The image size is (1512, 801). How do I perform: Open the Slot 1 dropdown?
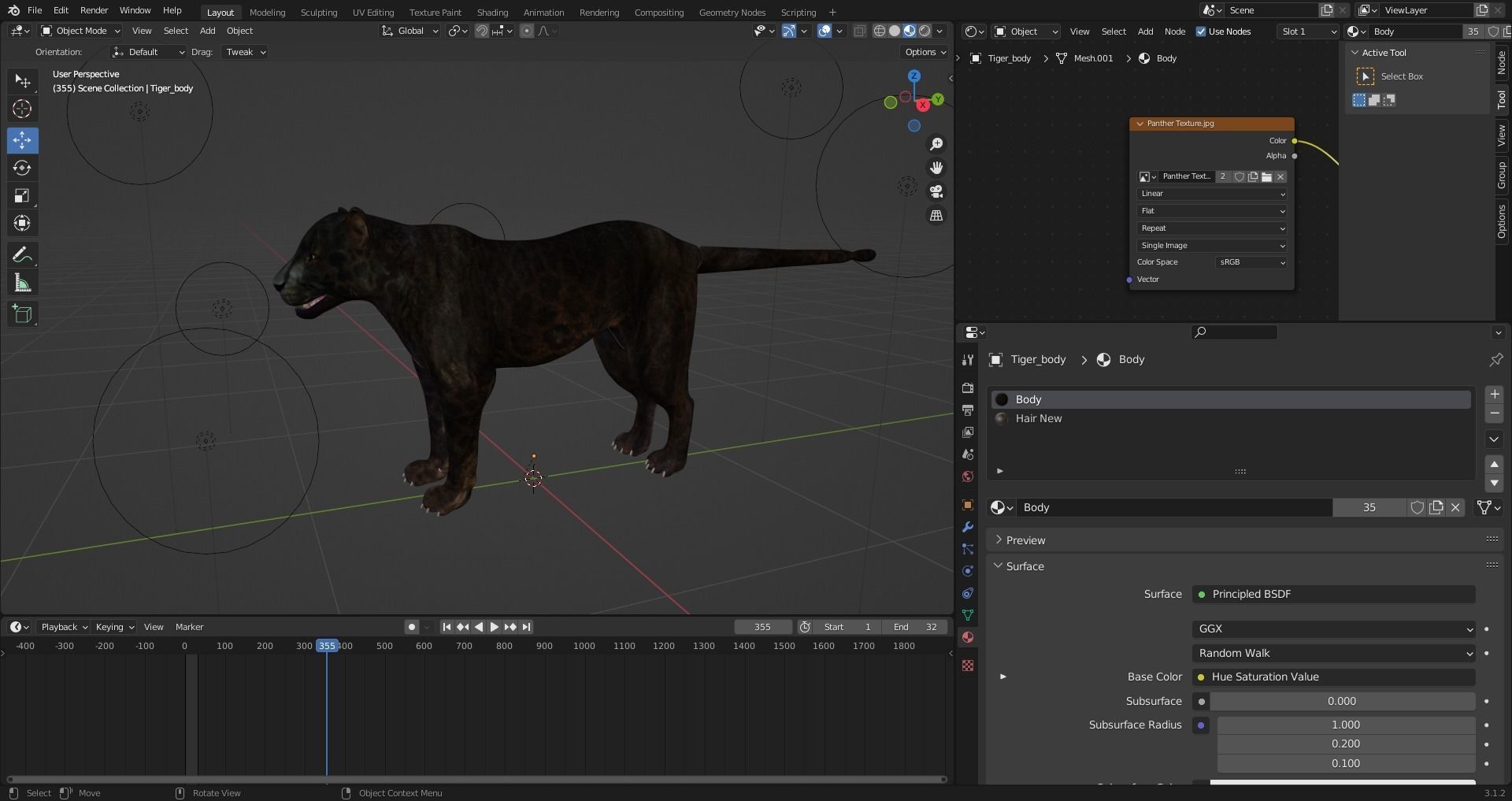pos(1307,32)
